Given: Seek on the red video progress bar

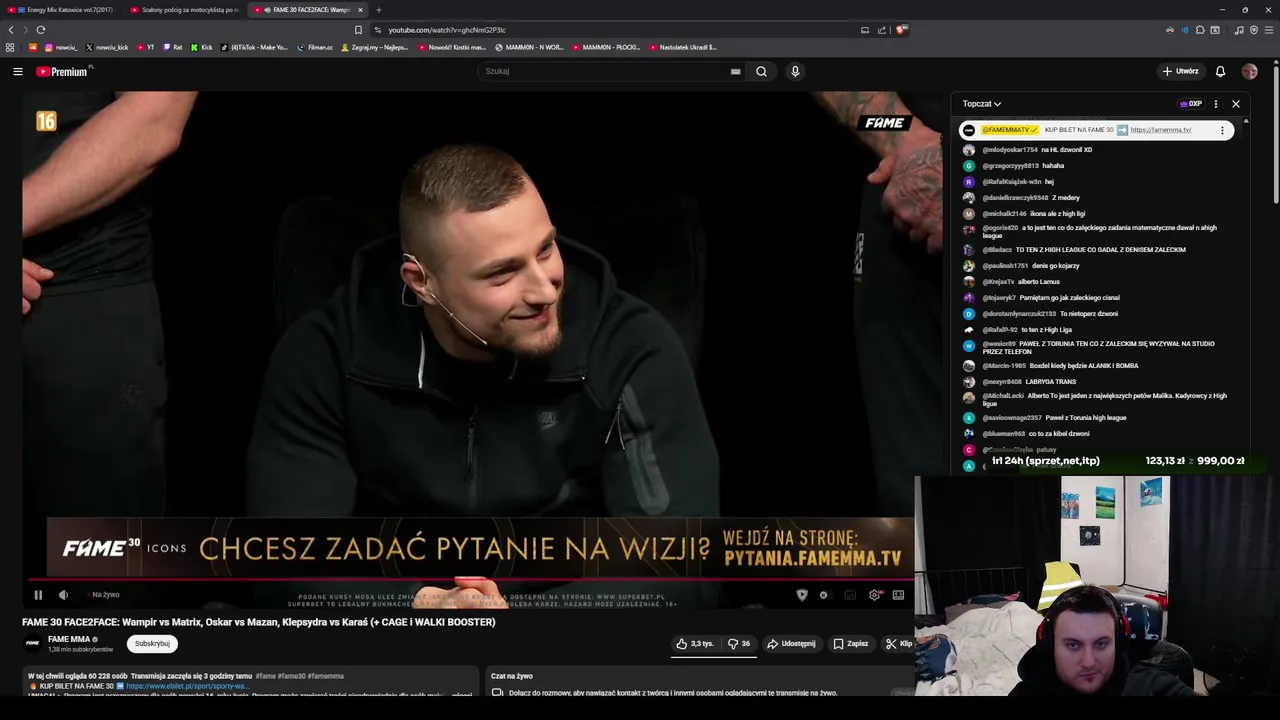Looking at the screenshot, I should pos(470,579).
